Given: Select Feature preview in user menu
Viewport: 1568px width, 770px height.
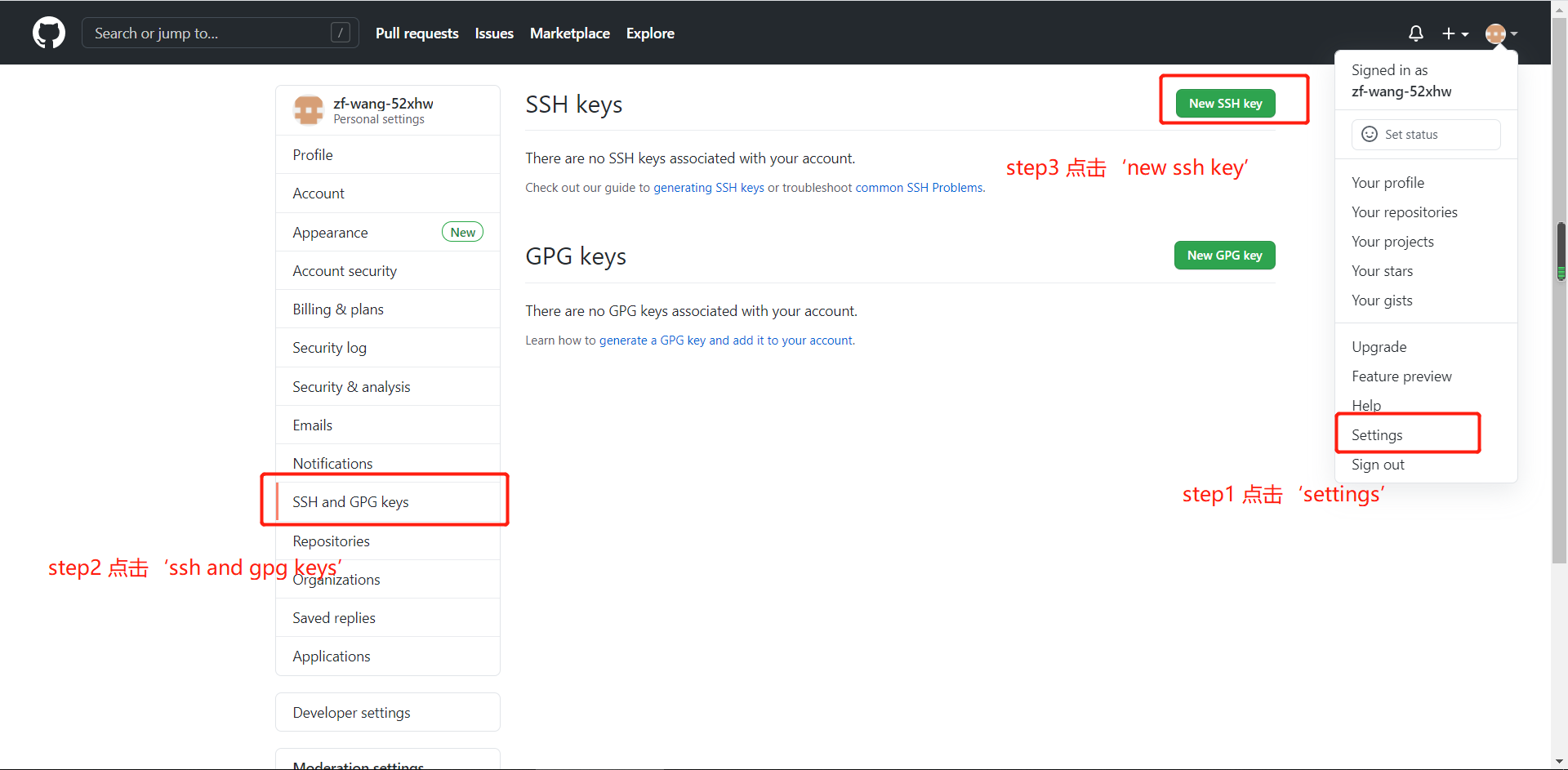Looking at the screenshot, I should point(1426,376).
